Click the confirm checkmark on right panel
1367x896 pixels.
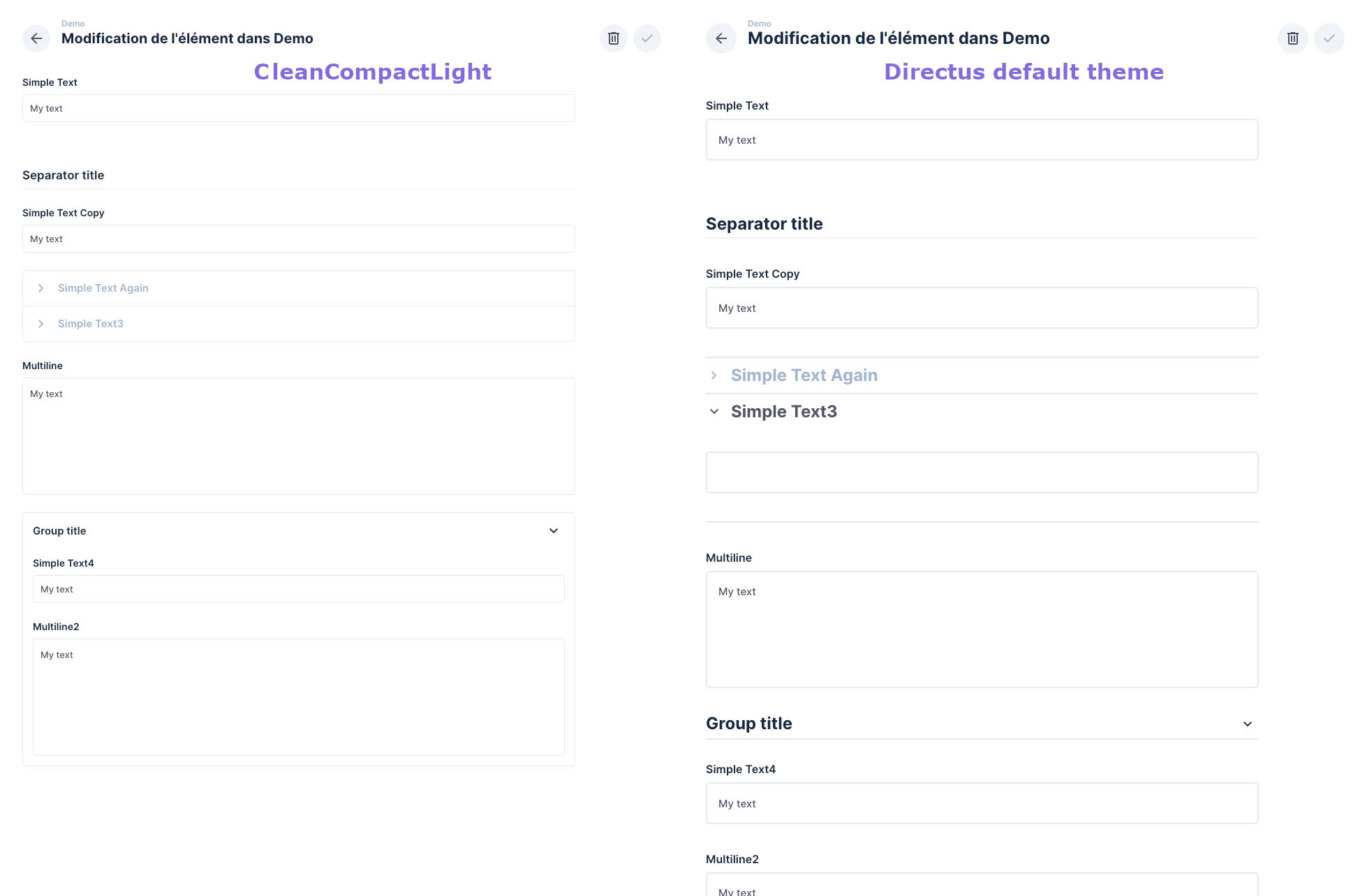coord(1330,37)
